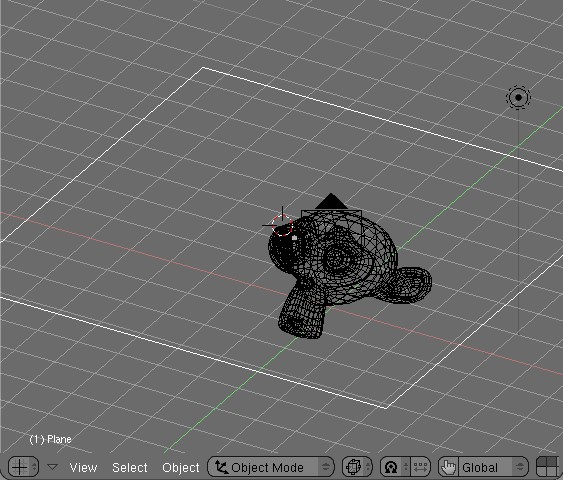Open the wireframe draw type selector
Viewport: 563px width, 480px height.
coord(357,467)
